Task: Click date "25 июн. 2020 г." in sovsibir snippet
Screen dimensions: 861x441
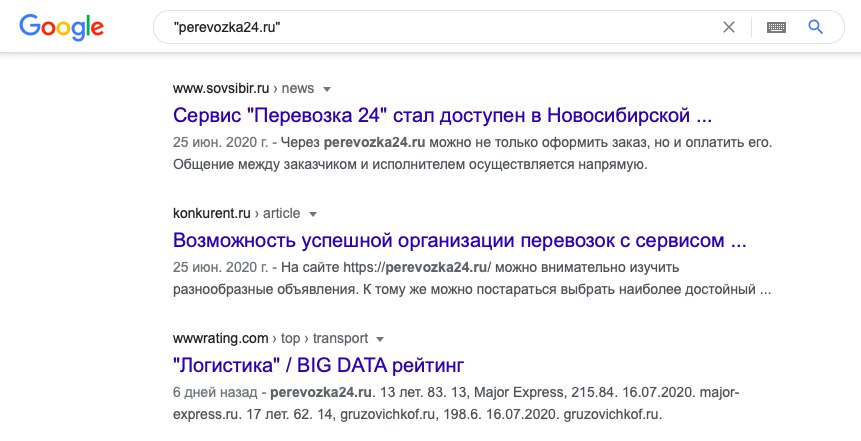Action: 220,142
